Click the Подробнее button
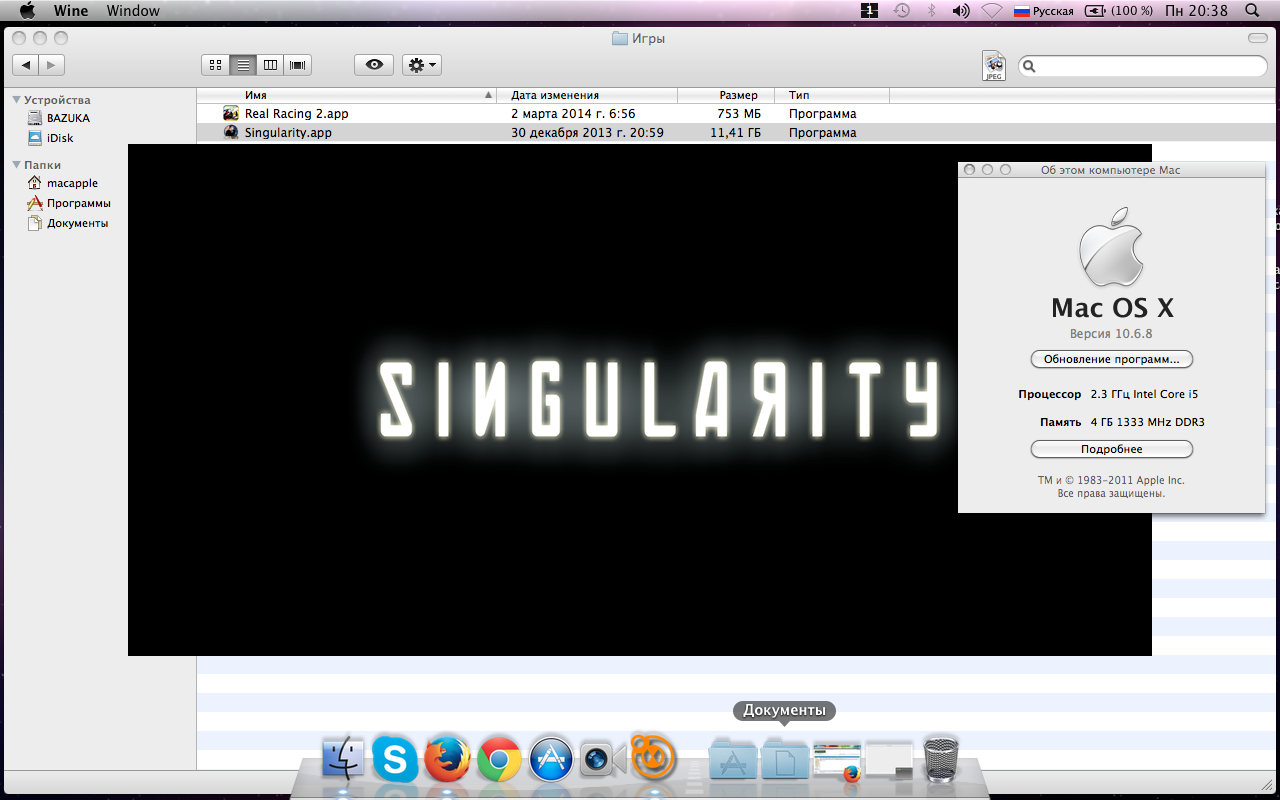This screenshot has height=800, width=1280. point(1112,449)
